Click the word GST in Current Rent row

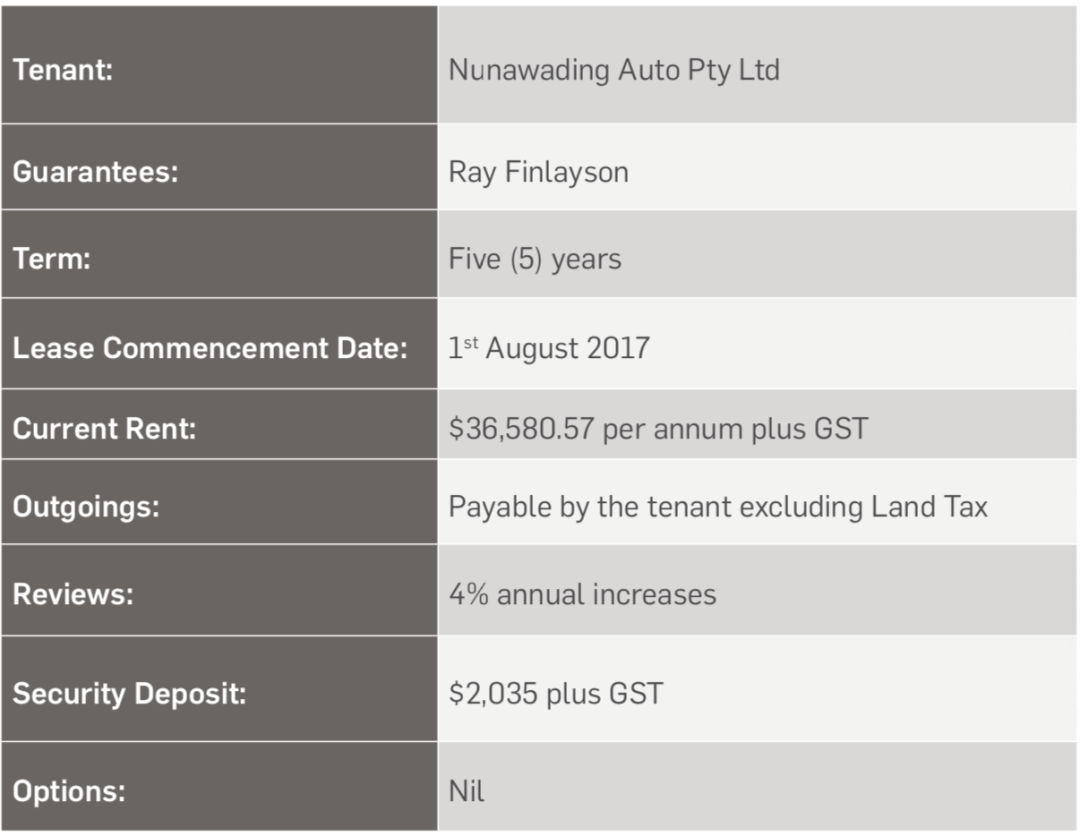[840, 429]
